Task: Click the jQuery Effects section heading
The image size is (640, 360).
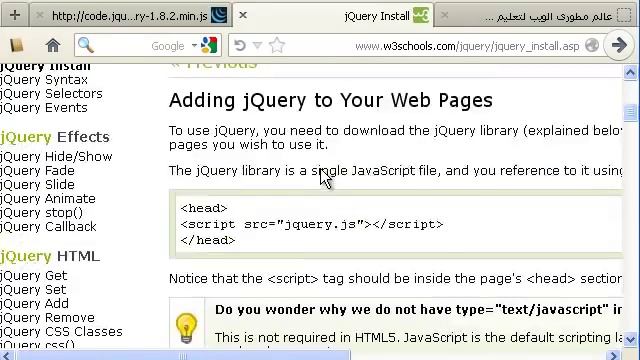Action: [x=55, y=137]
